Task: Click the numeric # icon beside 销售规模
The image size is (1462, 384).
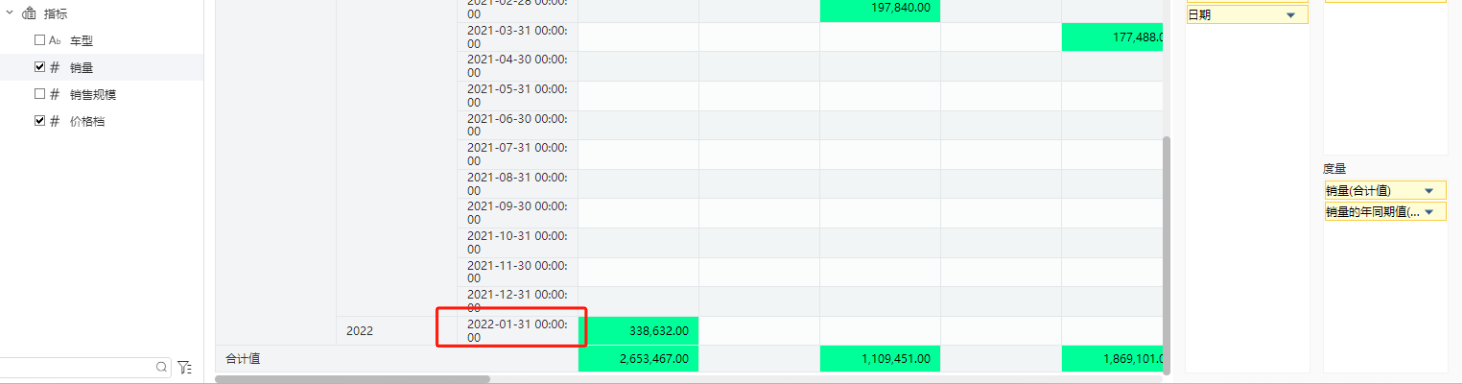Action: (54, 94)
